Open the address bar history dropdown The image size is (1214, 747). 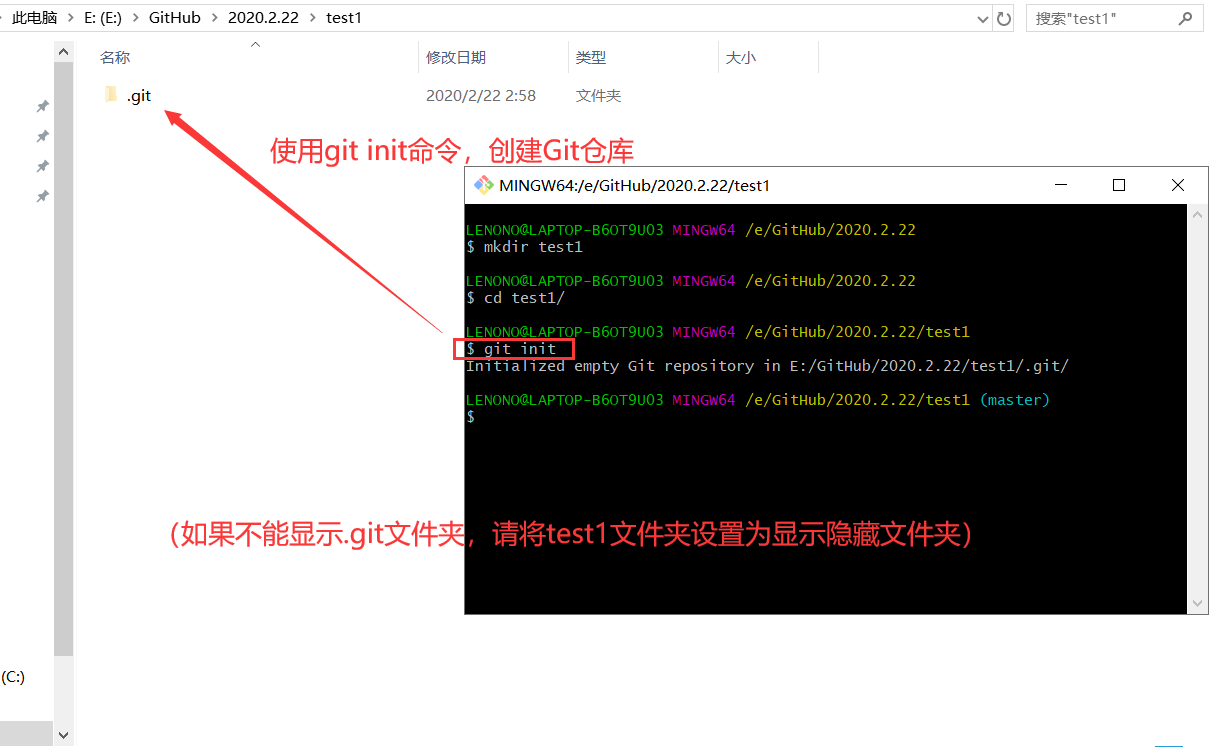[981, 17]
